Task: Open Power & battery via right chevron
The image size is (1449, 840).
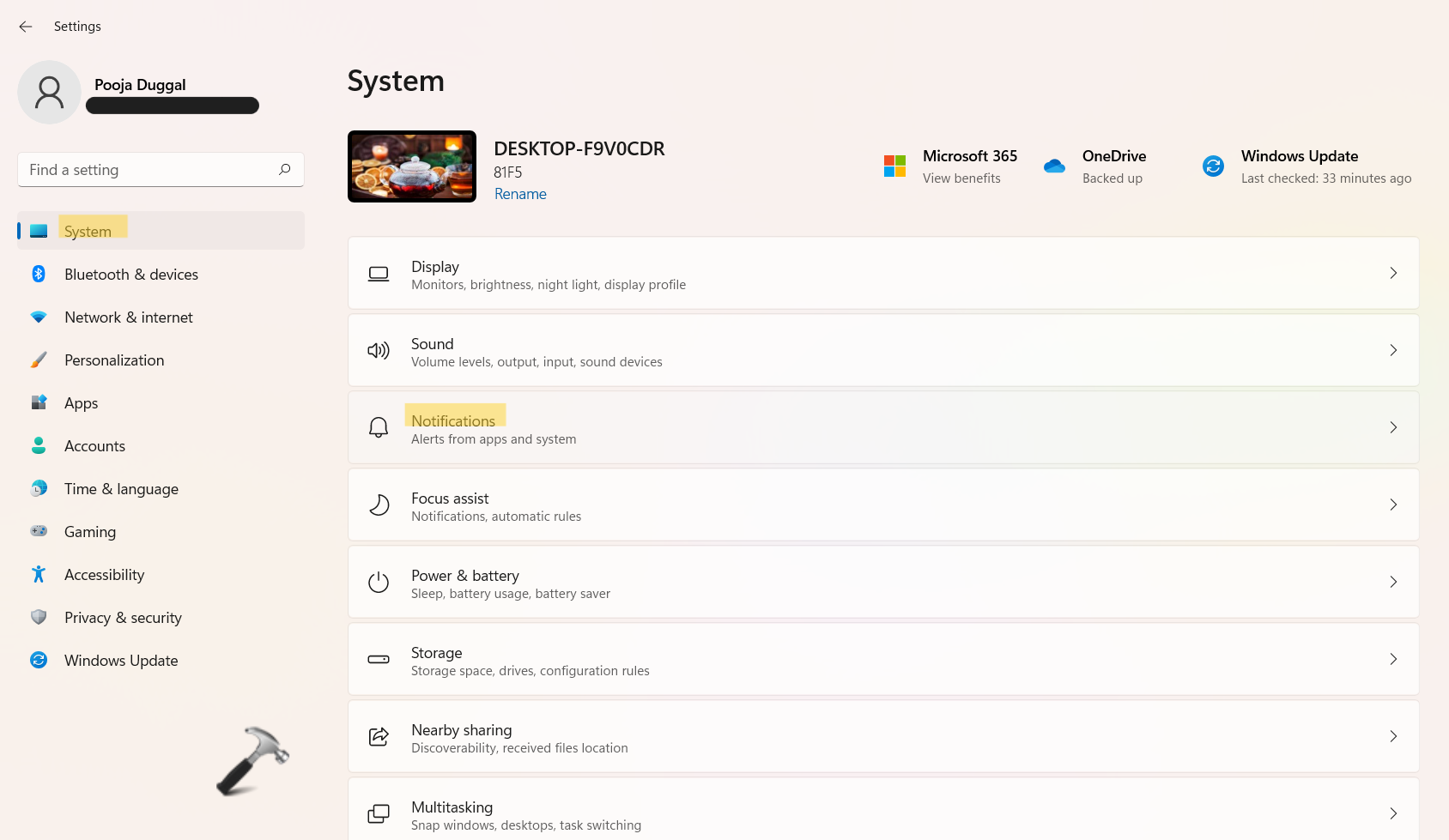Action: click(x=1393, y=582)
